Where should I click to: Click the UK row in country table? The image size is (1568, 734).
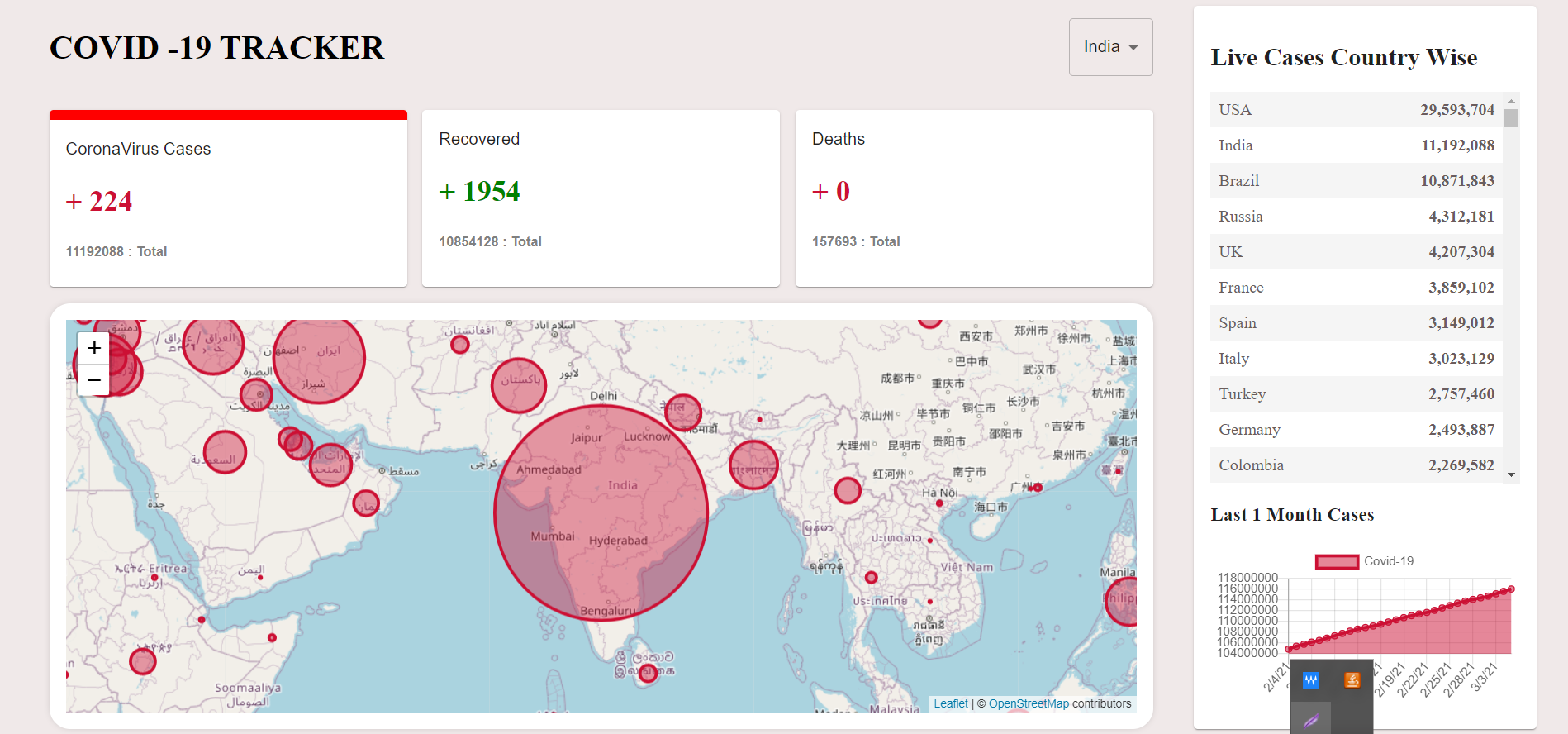[x=1357, y=252]
